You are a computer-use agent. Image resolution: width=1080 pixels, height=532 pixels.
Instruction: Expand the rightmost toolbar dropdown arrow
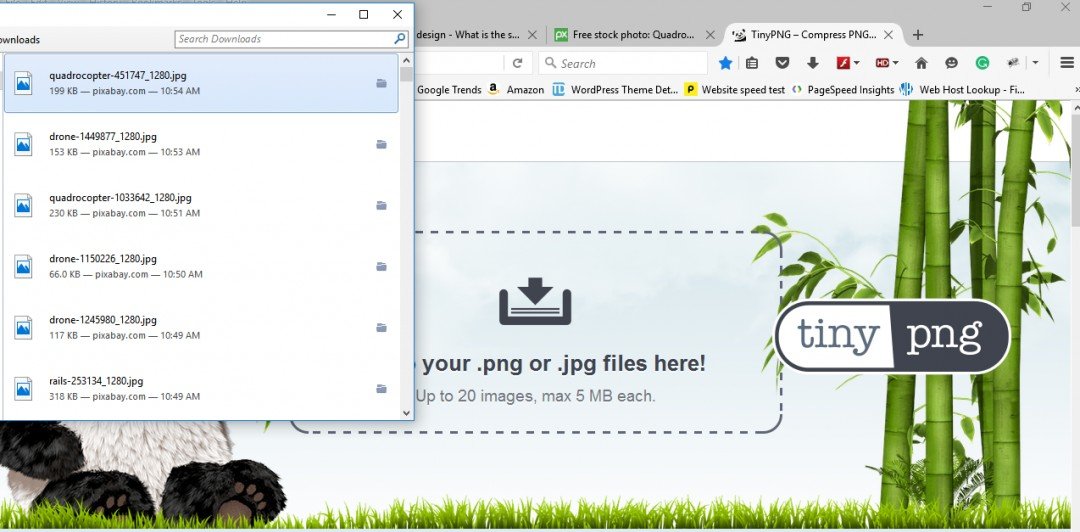click(x=1035, y=63)
